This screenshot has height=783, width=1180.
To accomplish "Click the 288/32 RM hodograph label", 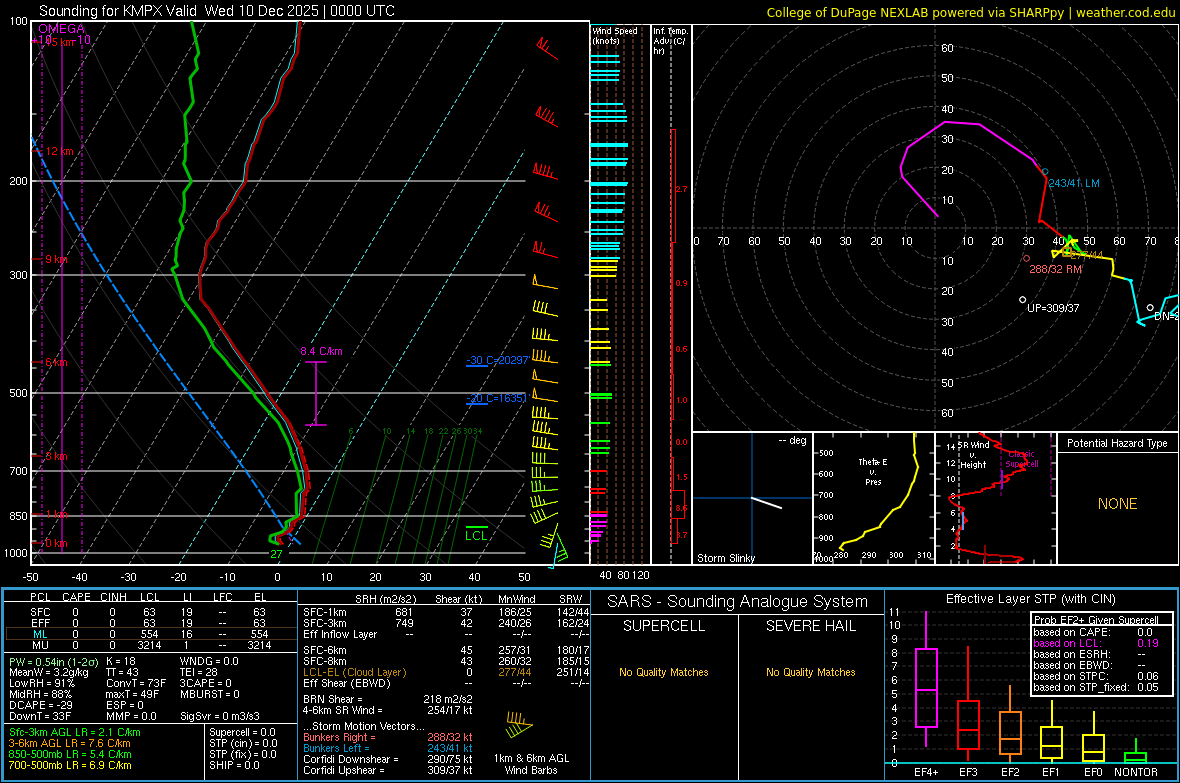I will (1055, 269).
